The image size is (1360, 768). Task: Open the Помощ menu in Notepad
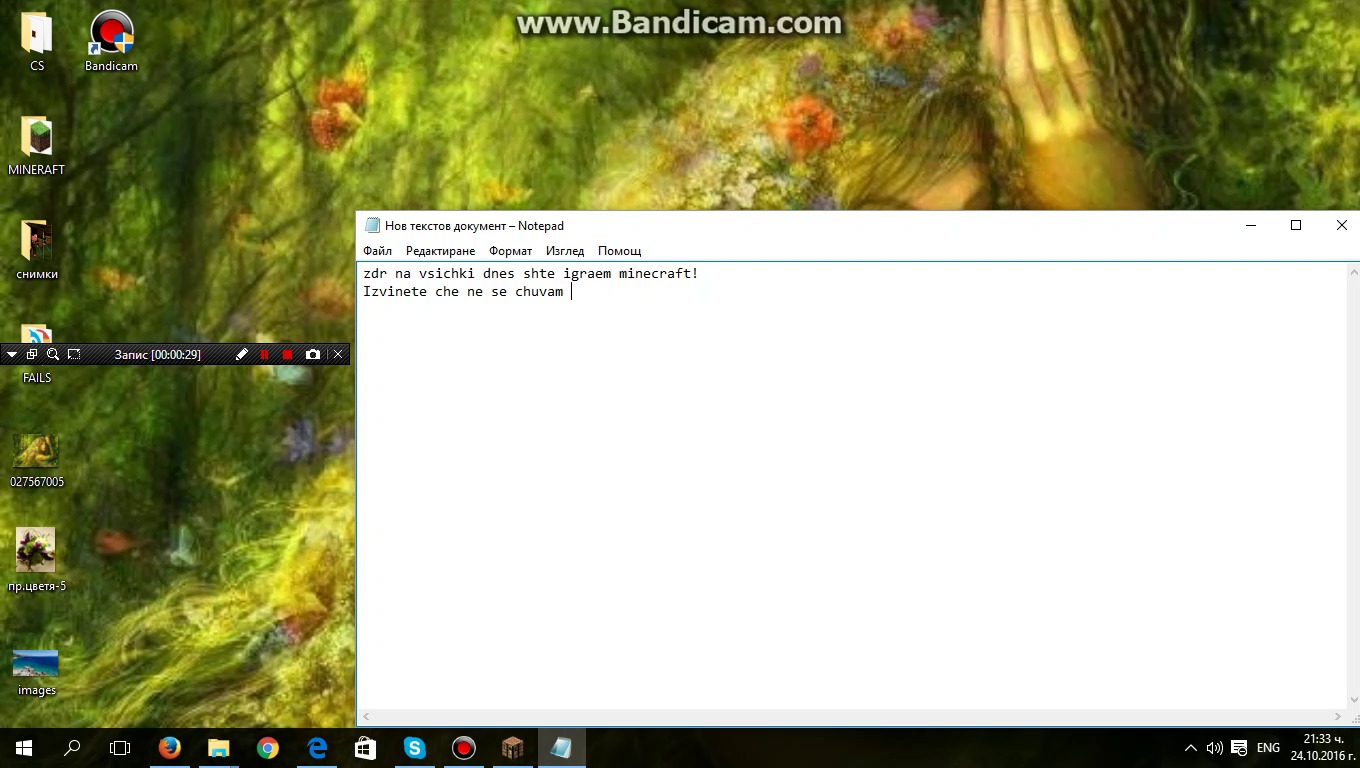(619, 251)
